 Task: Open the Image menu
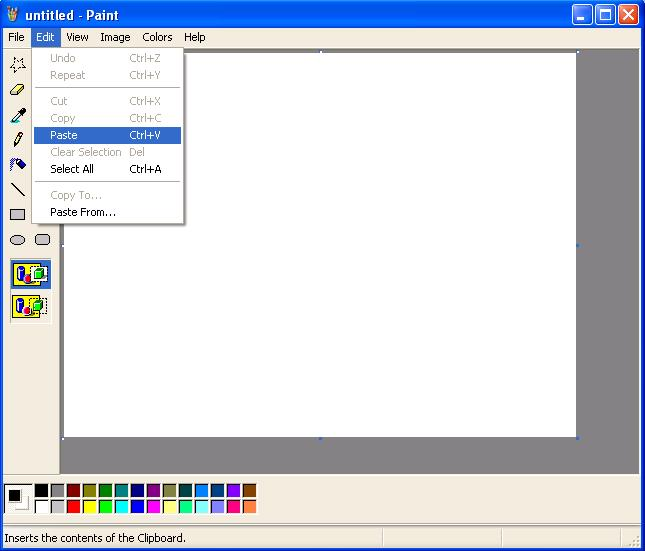tap(115, 37)
